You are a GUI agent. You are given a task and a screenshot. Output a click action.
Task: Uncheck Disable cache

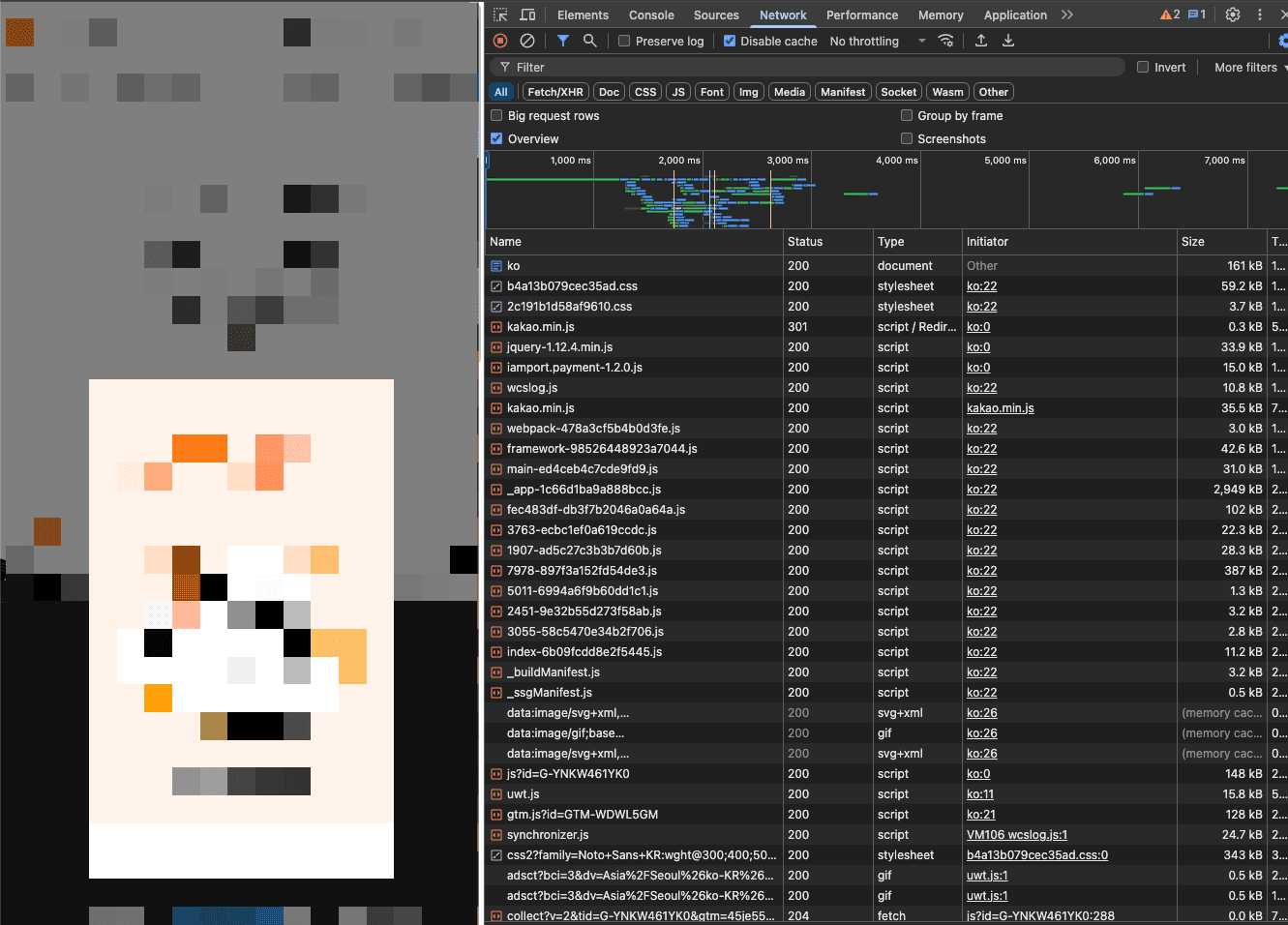tap(730, 41)
